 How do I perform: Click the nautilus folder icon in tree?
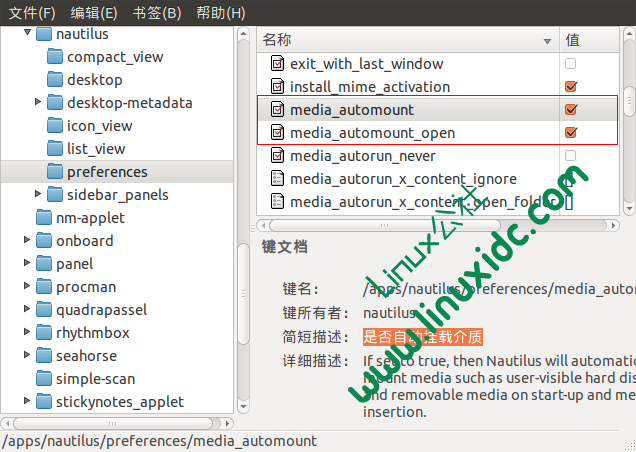tap(44, 34)
